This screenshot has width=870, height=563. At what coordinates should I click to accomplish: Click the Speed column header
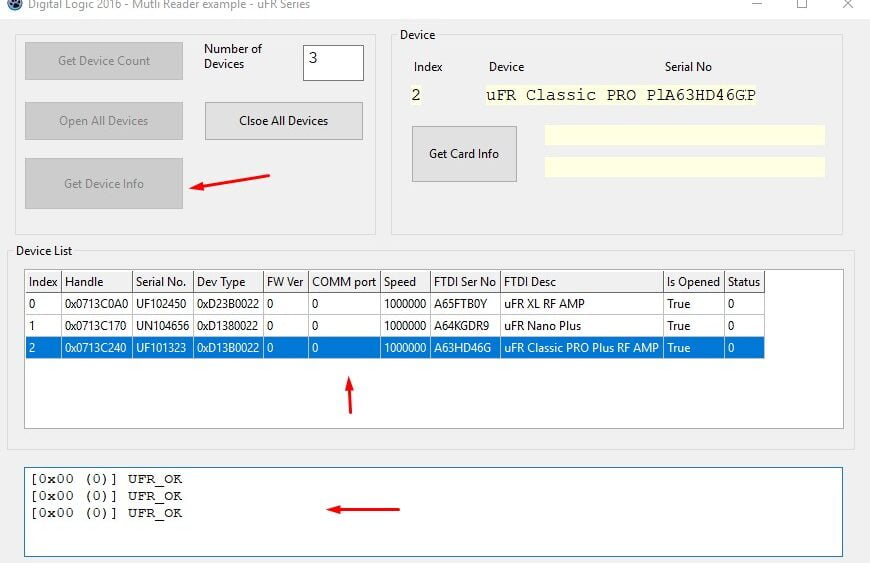(406, 282)
